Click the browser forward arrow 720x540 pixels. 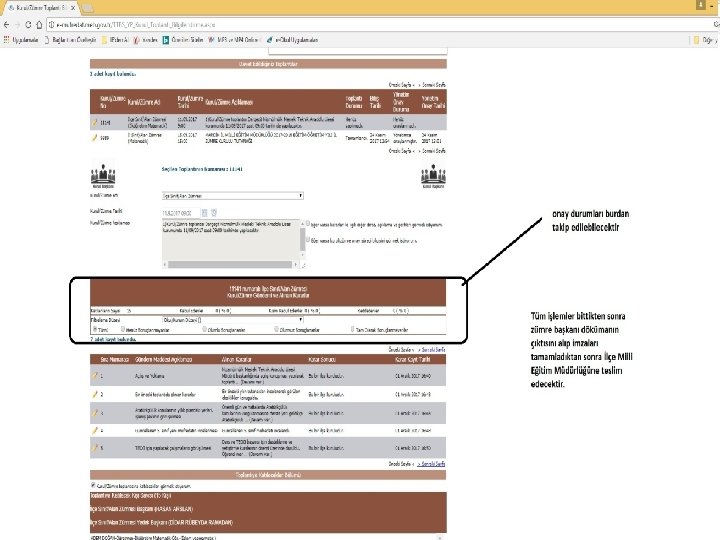pyautogui.click(x=17, y=25)
